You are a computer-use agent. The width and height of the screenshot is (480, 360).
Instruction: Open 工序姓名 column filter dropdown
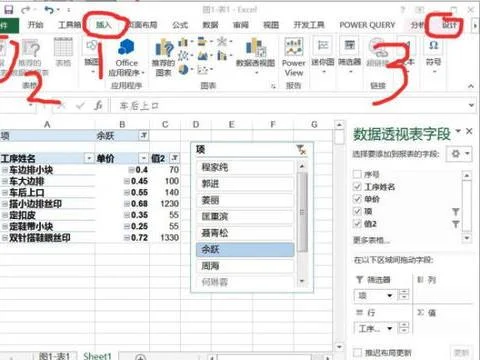point(89,158)
